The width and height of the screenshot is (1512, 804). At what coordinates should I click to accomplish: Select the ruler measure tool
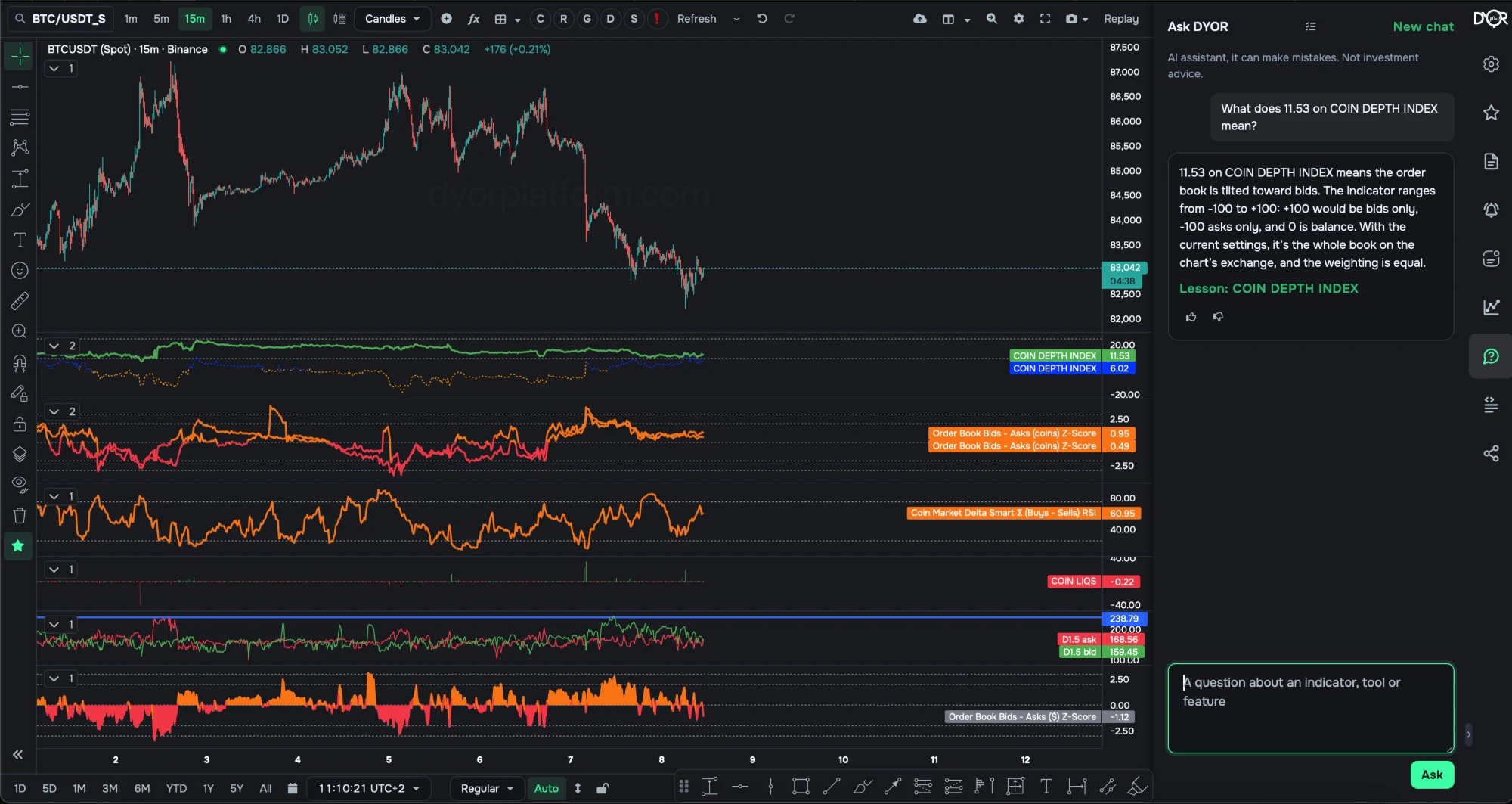point(20,301)
